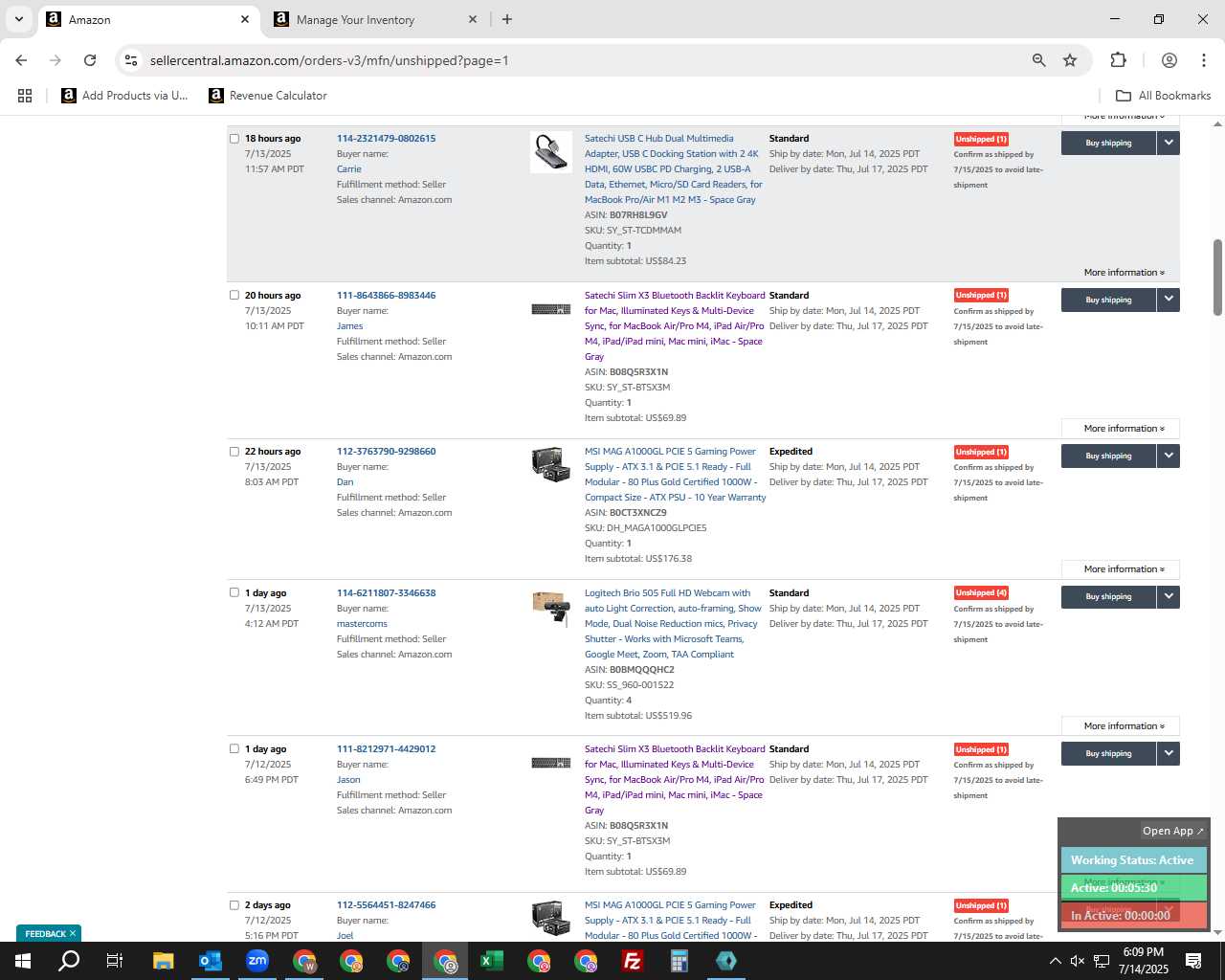Screen dimensions: 1225x980
Task: Select checkbox for order 114-6211807-3346638
Action: click(234, 592)
